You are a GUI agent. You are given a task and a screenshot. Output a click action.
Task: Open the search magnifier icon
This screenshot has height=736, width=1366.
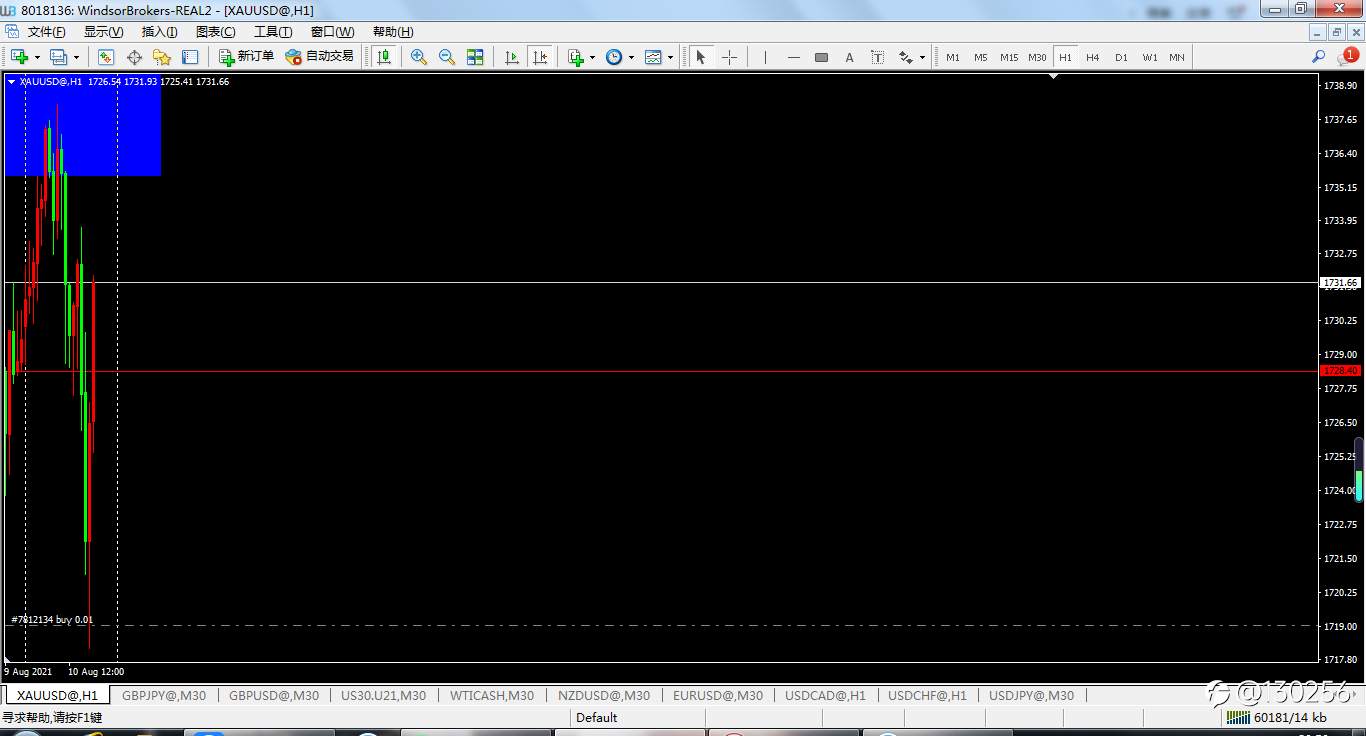coord(1319,57)
